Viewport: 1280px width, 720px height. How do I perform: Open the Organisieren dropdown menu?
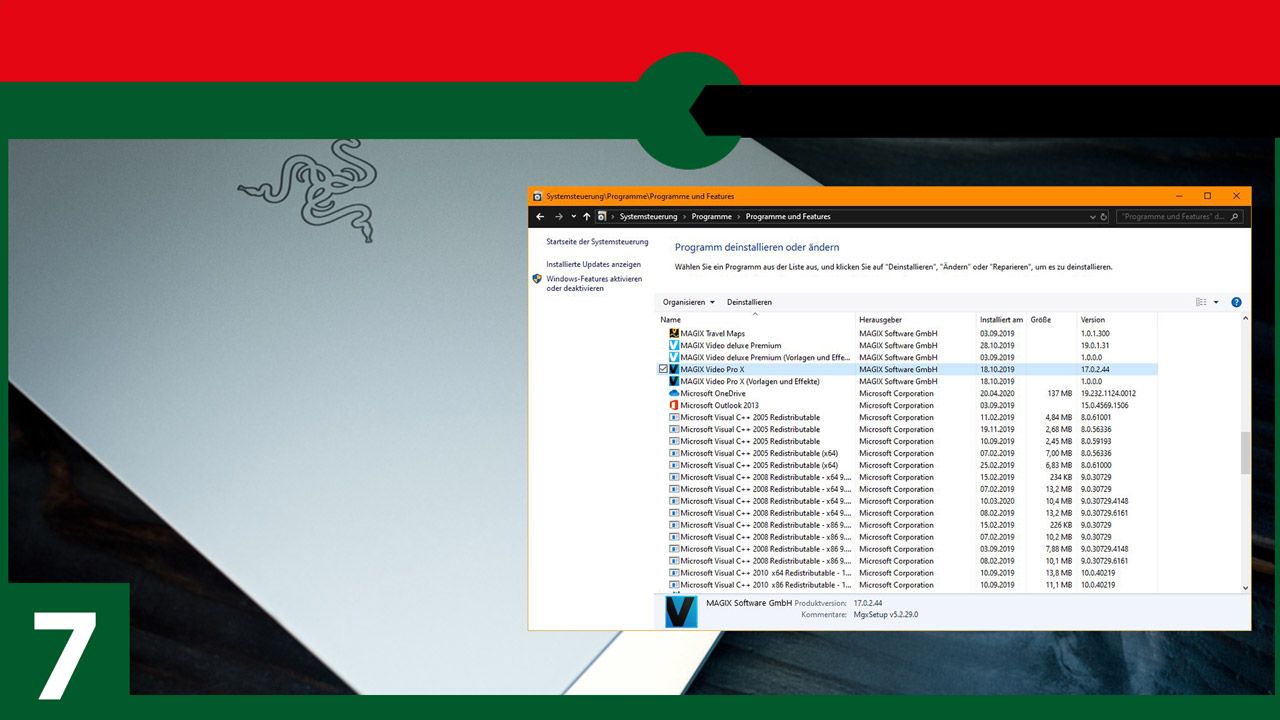coord(686,302)
